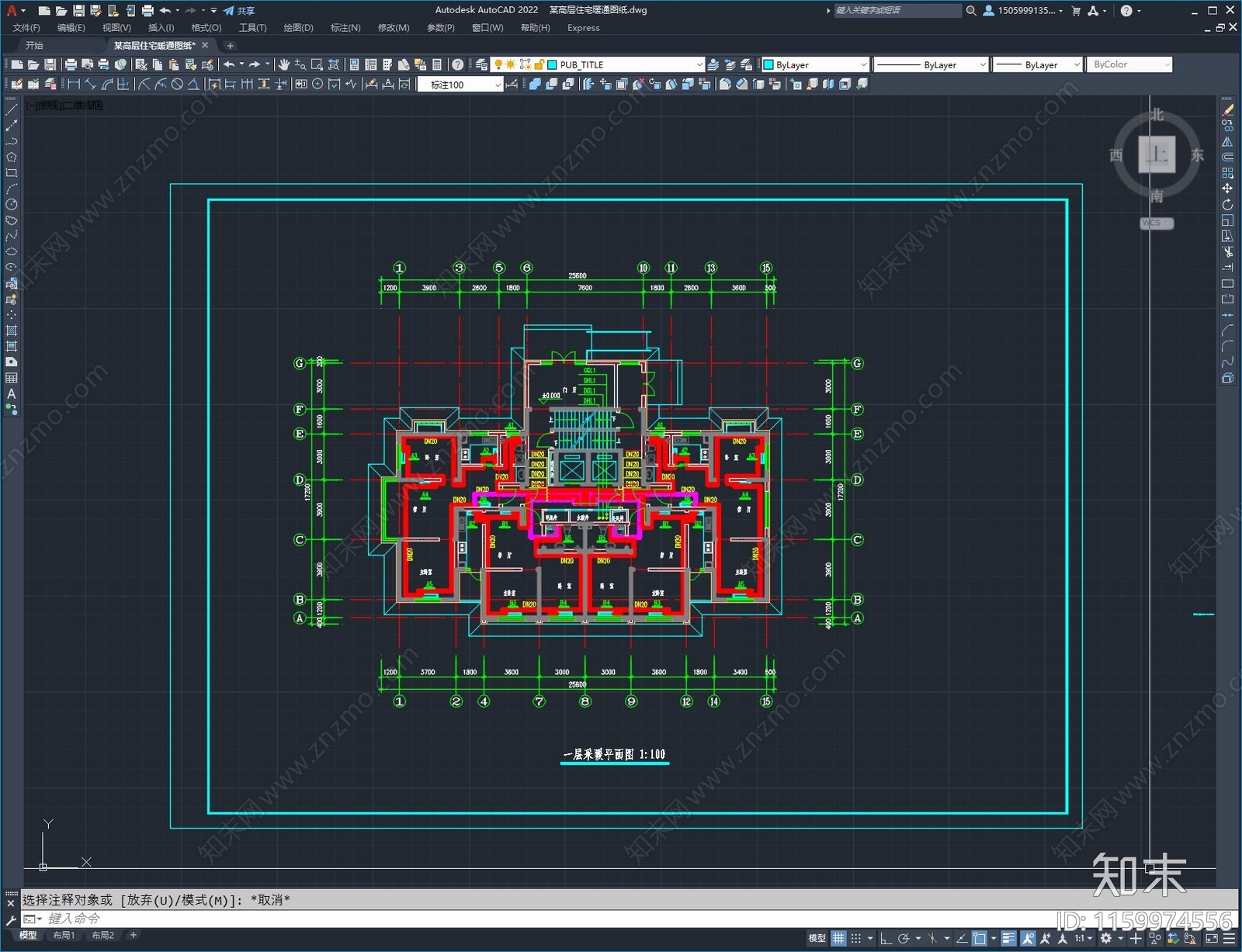Click the ByColor plot style box
Screen dimensions: 1242x952
[1129, 64]
